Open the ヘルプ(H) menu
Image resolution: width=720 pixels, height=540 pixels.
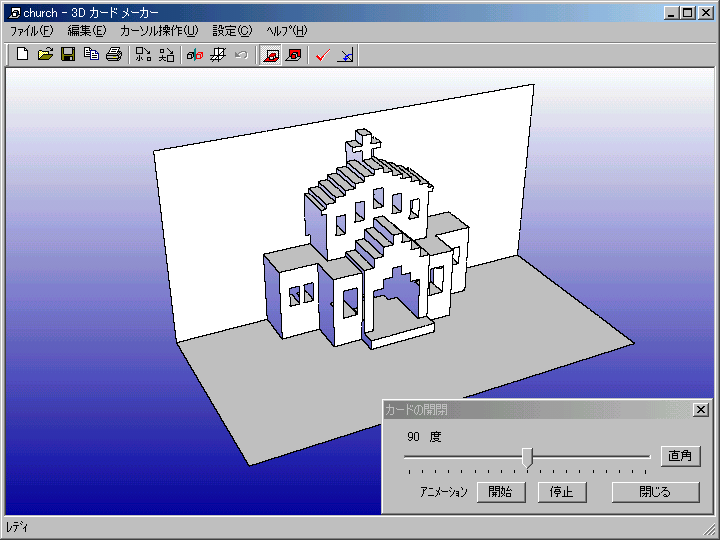coord(287,31)
